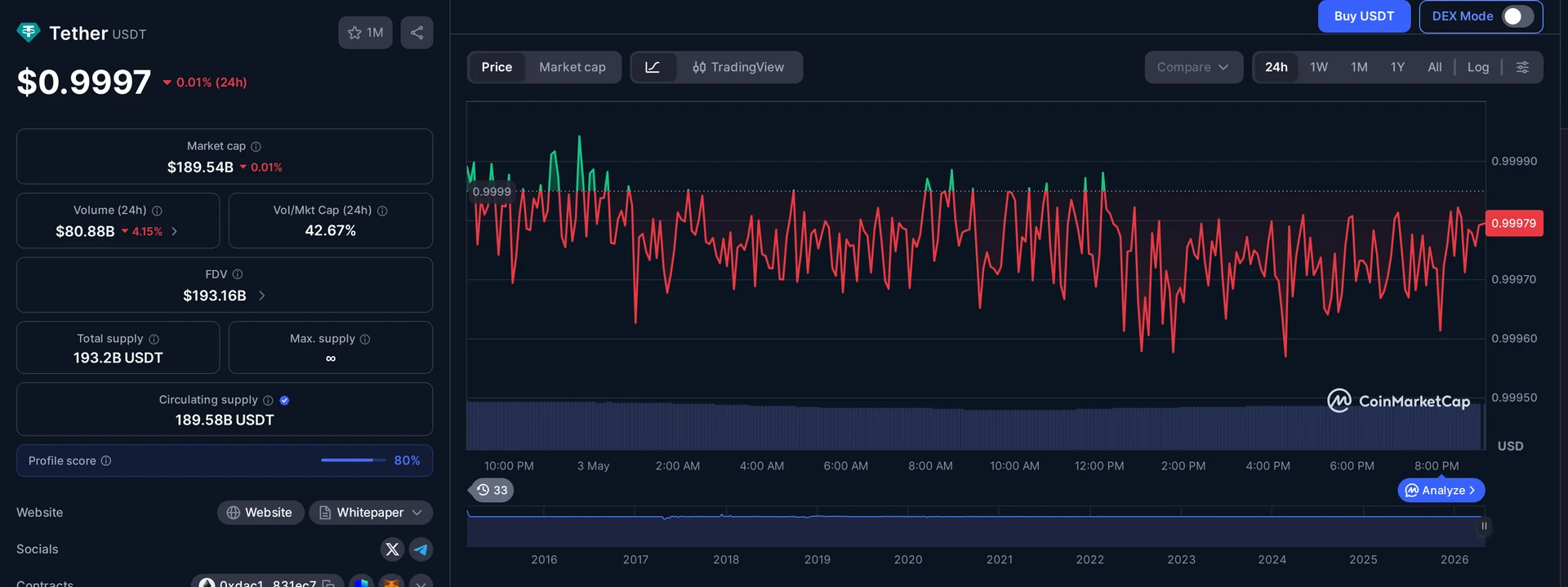The width and height of the screenshot is (1568, 587).
Task: Grab the range selector right handle
Action: coord(1484,527)
